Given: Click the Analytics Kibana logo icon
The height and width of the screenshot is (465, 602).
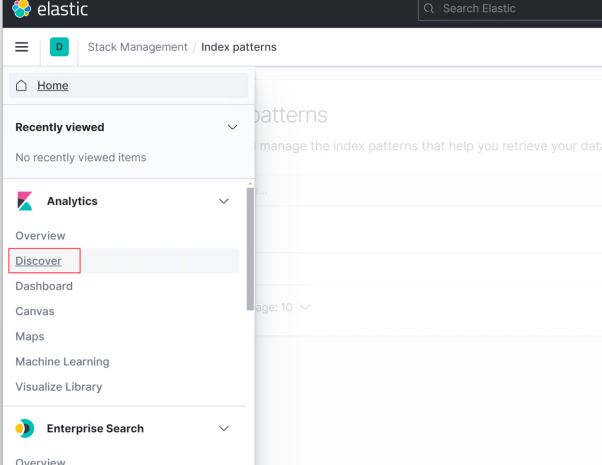Looking at the screenshot, I should click(25, 201).
